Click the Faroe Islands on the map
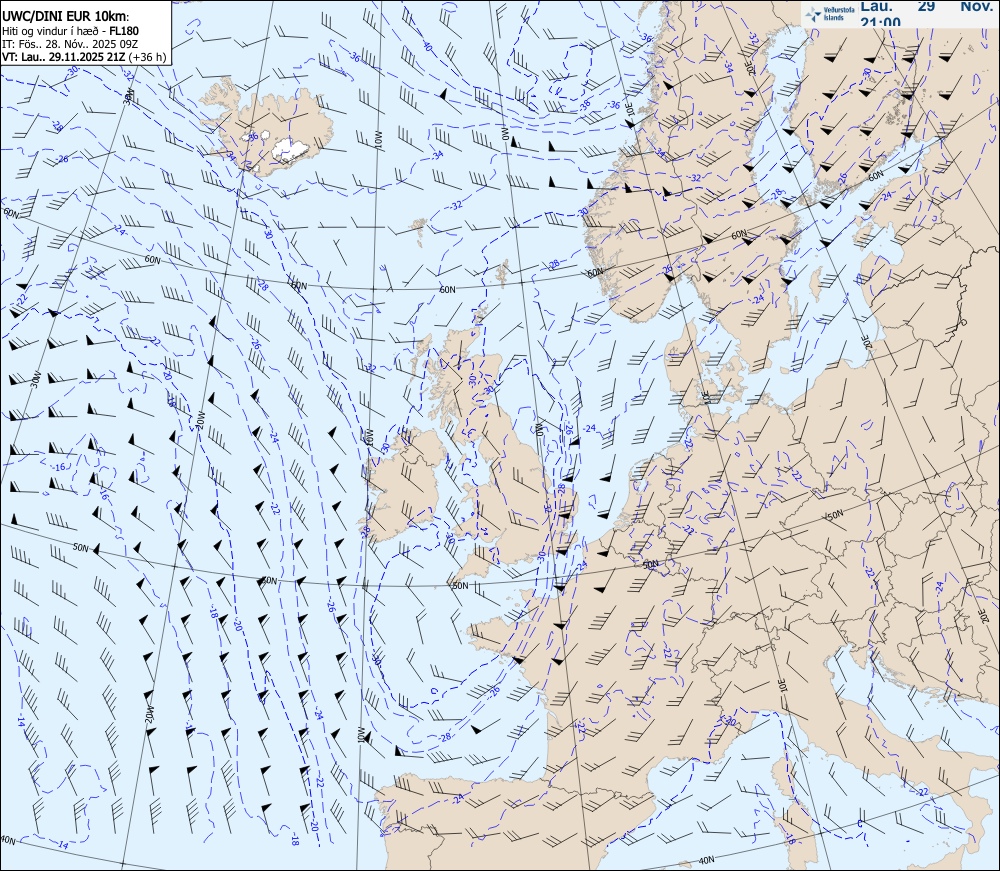Viewport: 1000px width, 871px height. (x=419, y=232)
